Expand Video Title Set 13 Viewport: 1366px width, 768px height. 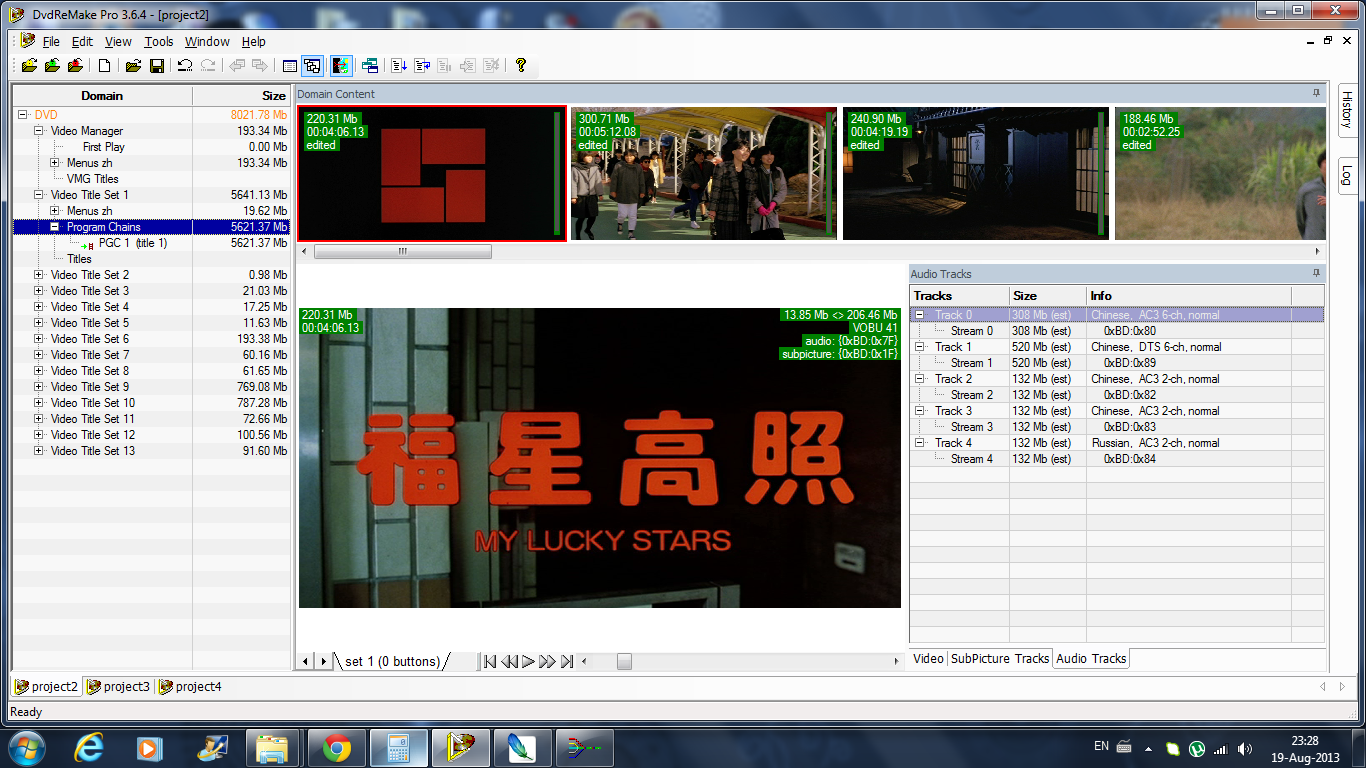pyautogui.click(x=39, y=451)
